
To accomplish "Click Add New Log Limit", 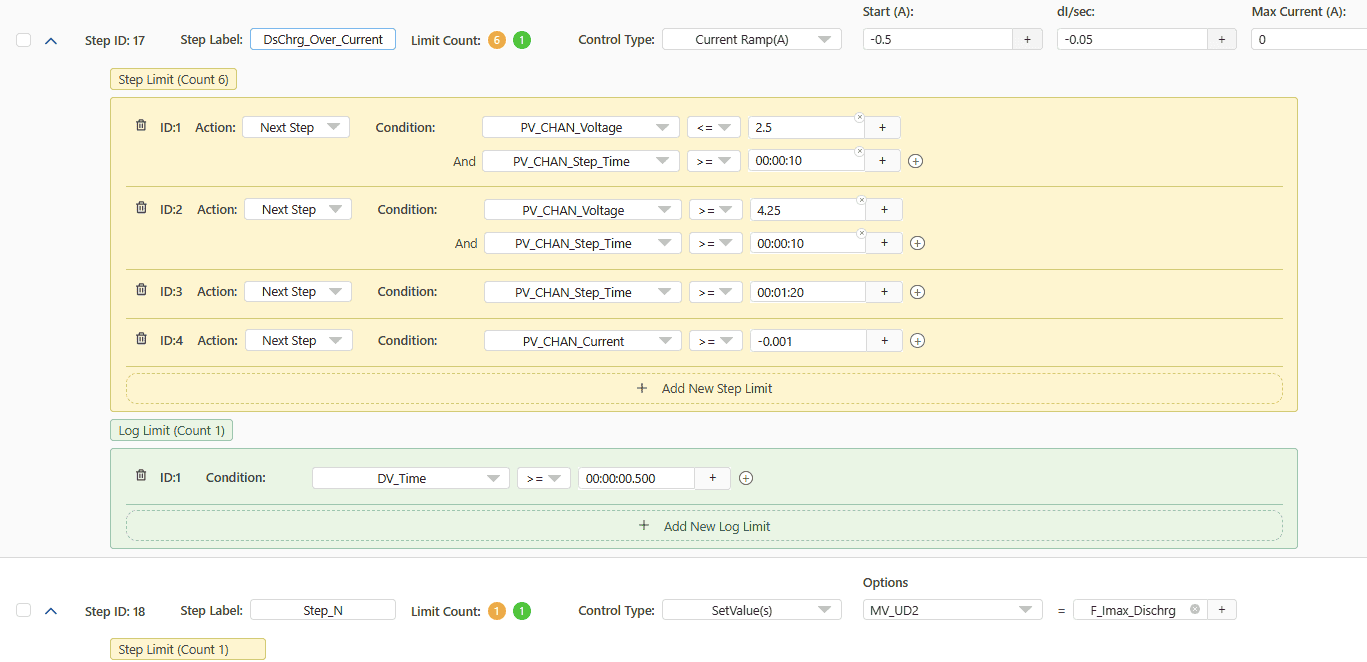I will click(704, 526).
